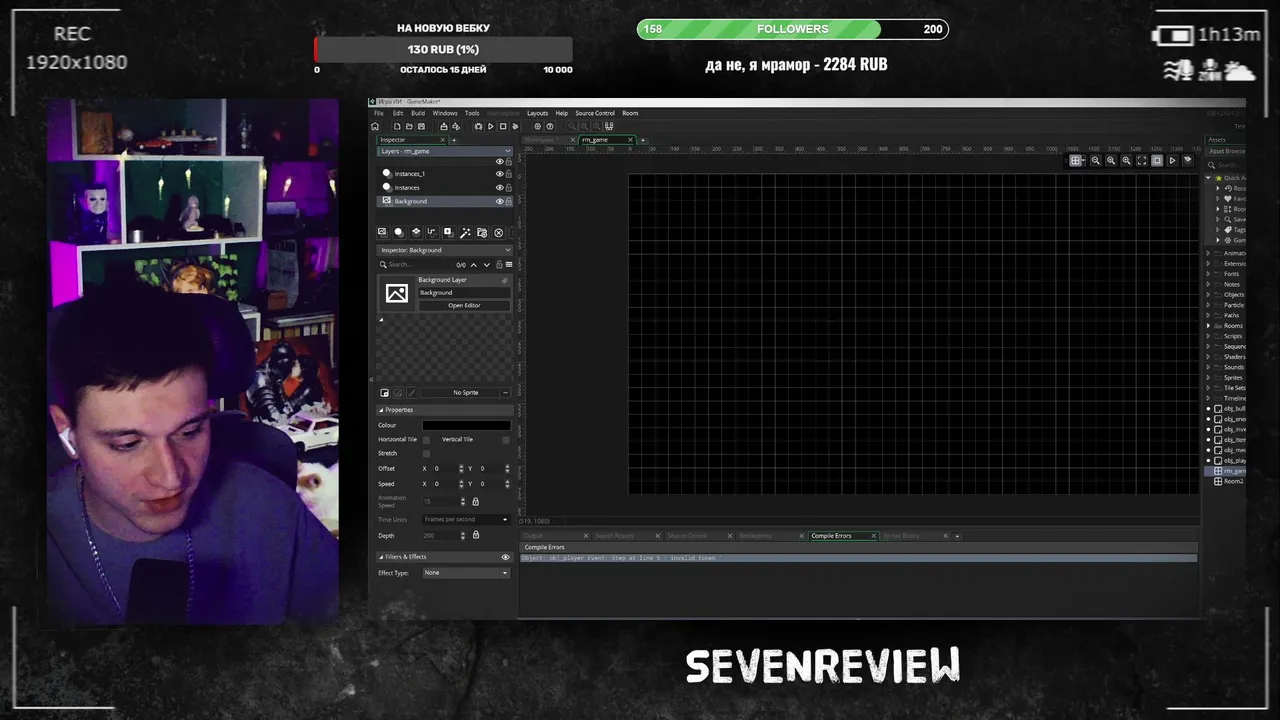
Task: Add a new layer folder icon
Action: coord(482,232)
